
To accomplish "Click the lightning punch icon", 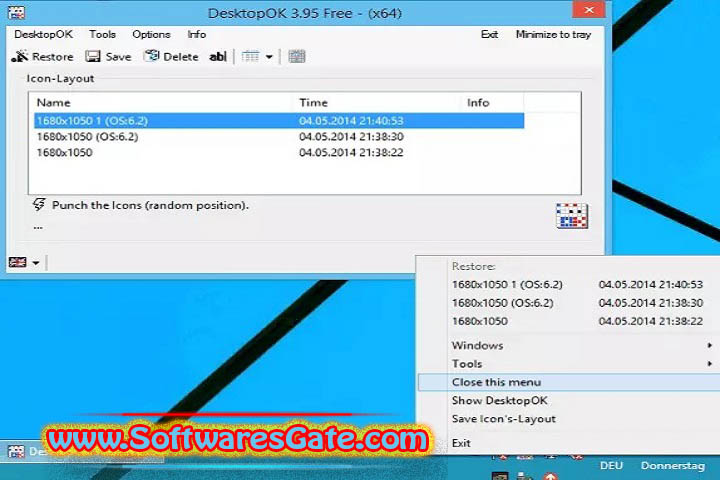I will pos(39,204).
